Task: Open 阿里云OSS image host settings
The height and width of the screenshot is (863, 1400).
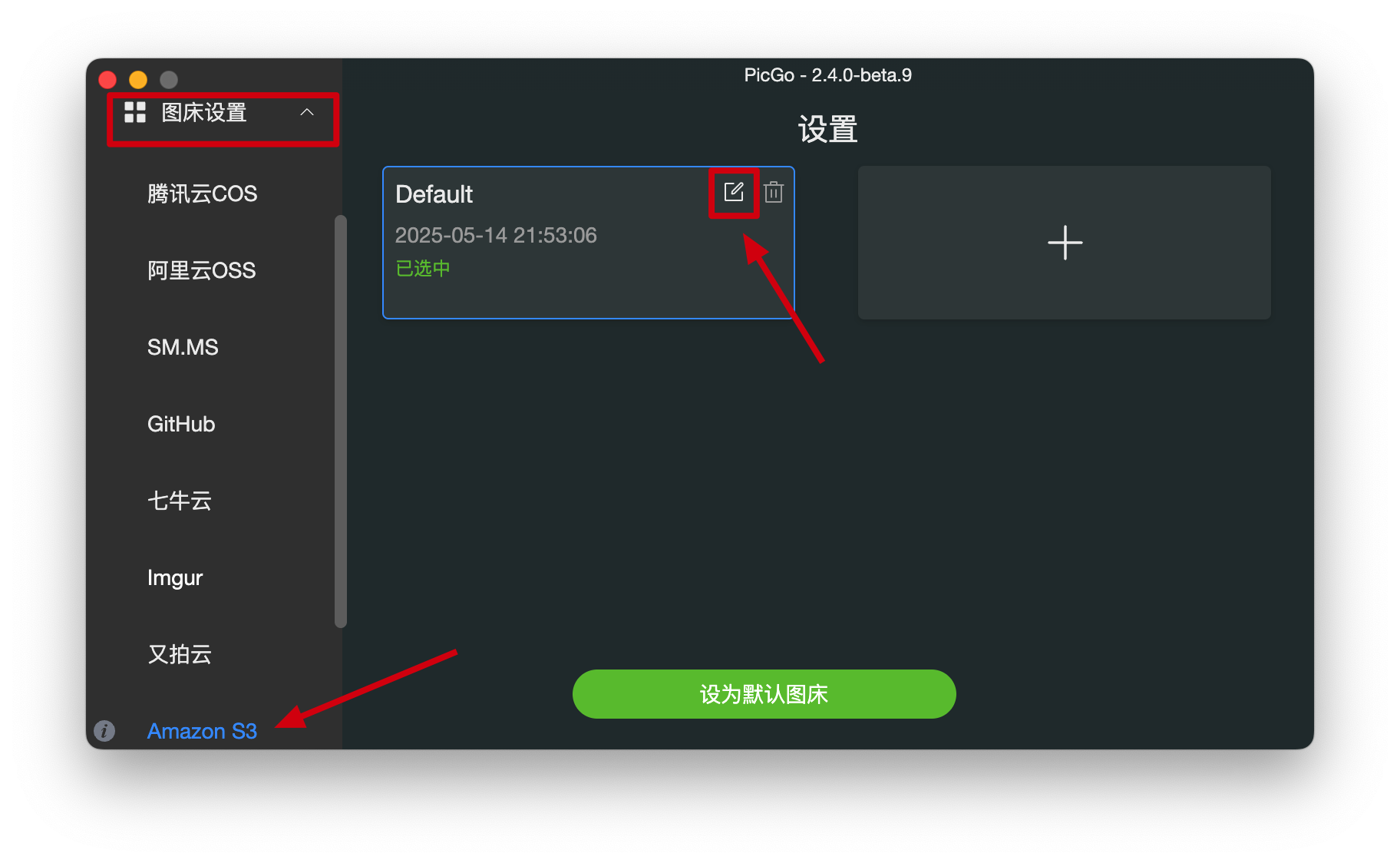Action: tap(202, 270)
